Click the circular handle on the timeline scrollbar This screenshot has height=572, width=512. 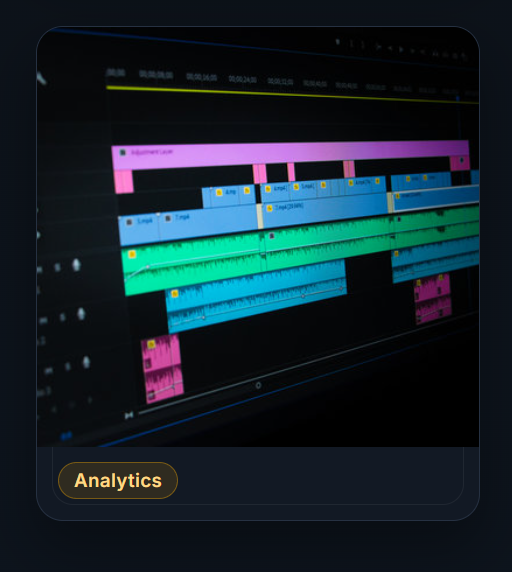(258, 385)
